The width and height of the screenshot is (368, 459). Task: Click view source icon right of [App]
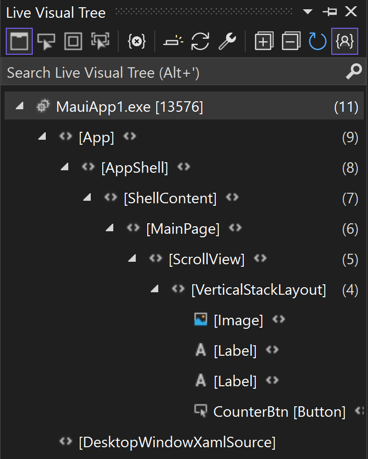130,136
